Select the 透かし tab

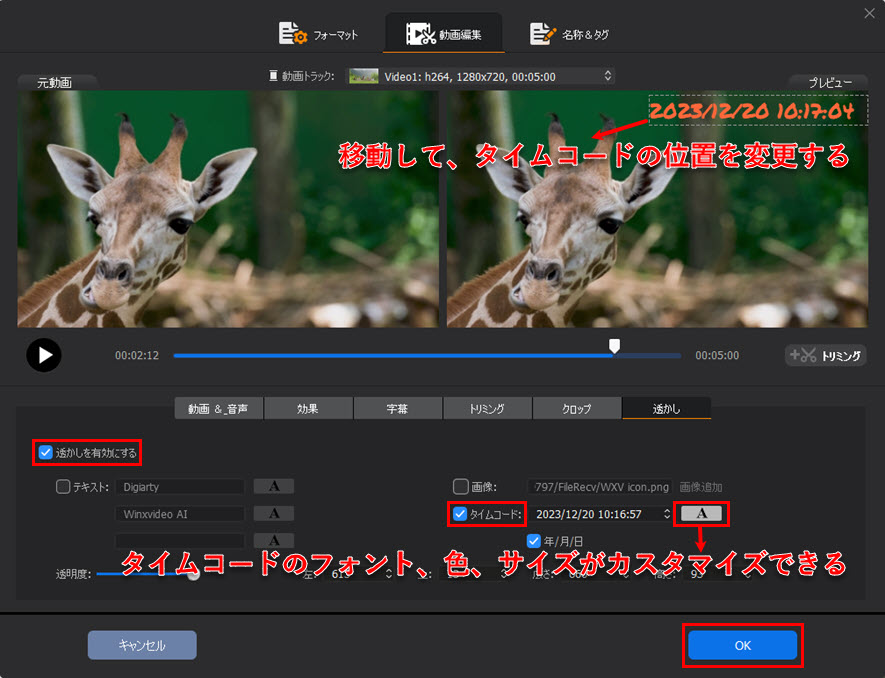coord(667,408)
